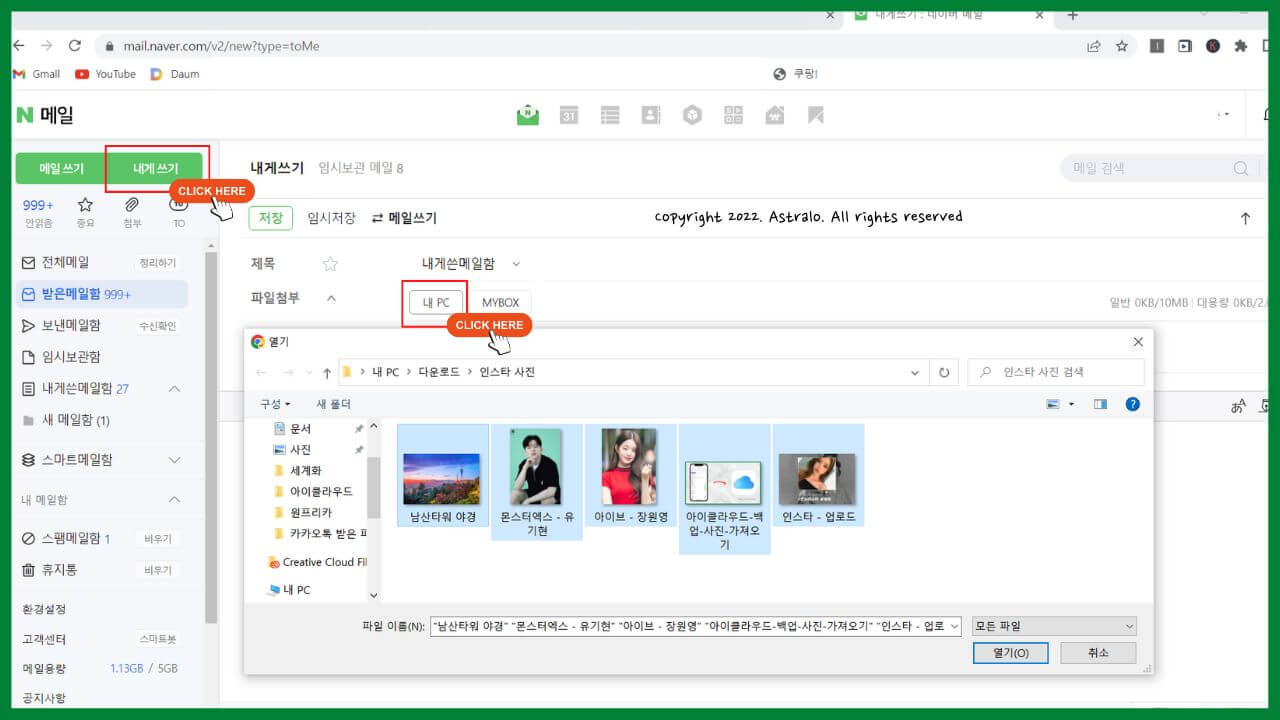
Task: Click the bookmark flag icon in the toolbar
Action: click(817, 114)
